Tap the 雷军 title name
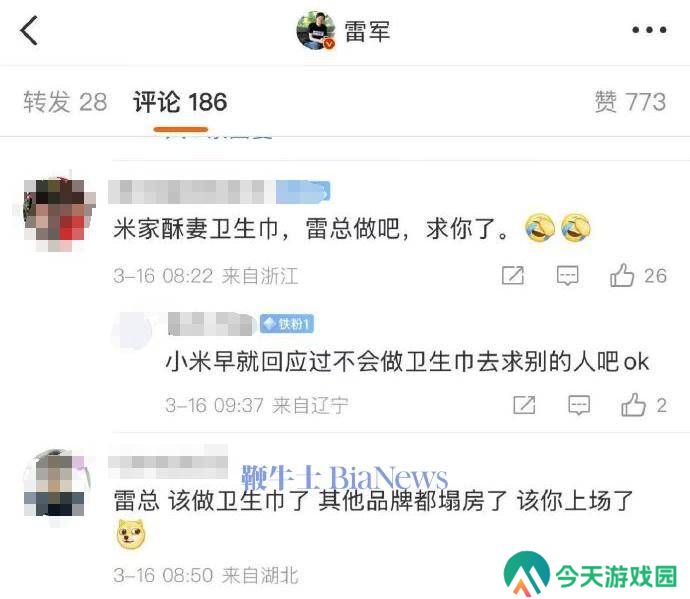 pos(367,31)
